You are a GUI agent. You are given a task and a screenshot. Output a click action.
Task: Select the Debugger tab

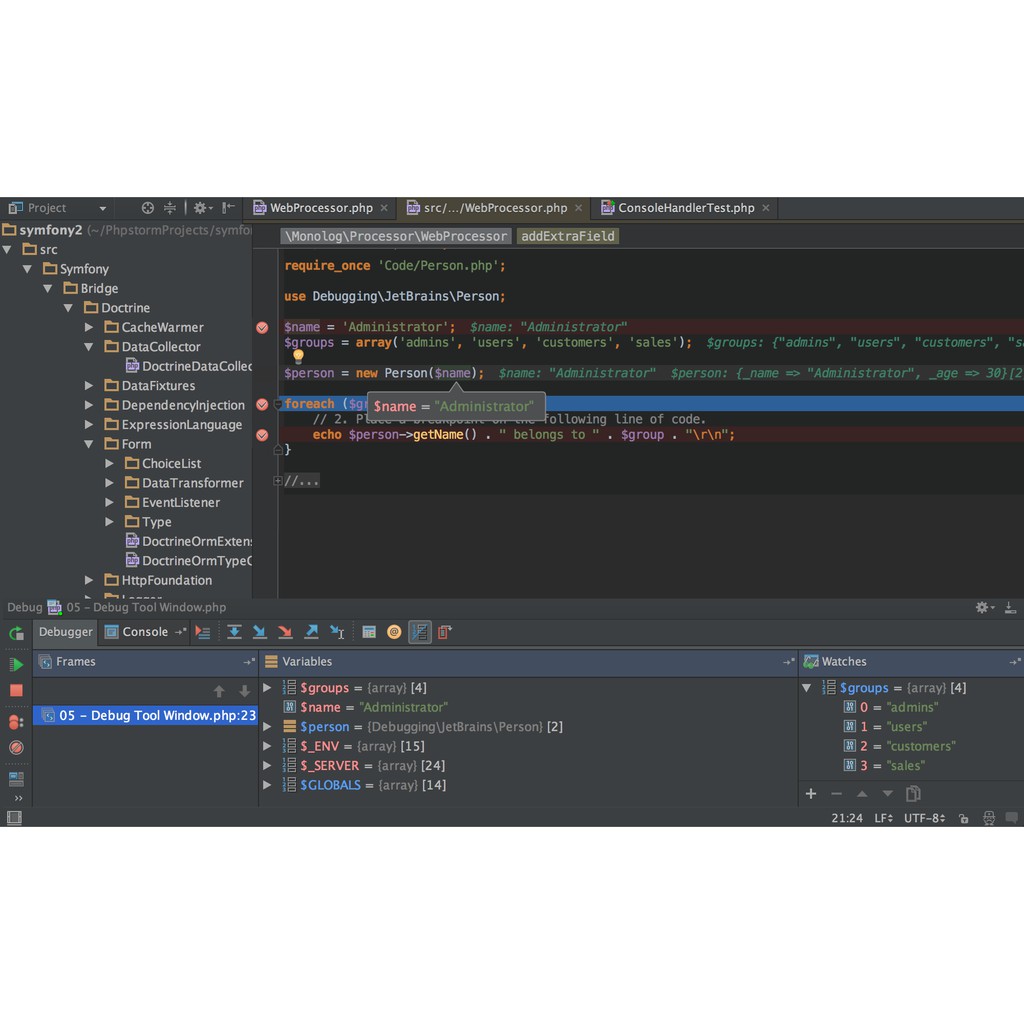[x=65, y=632]
